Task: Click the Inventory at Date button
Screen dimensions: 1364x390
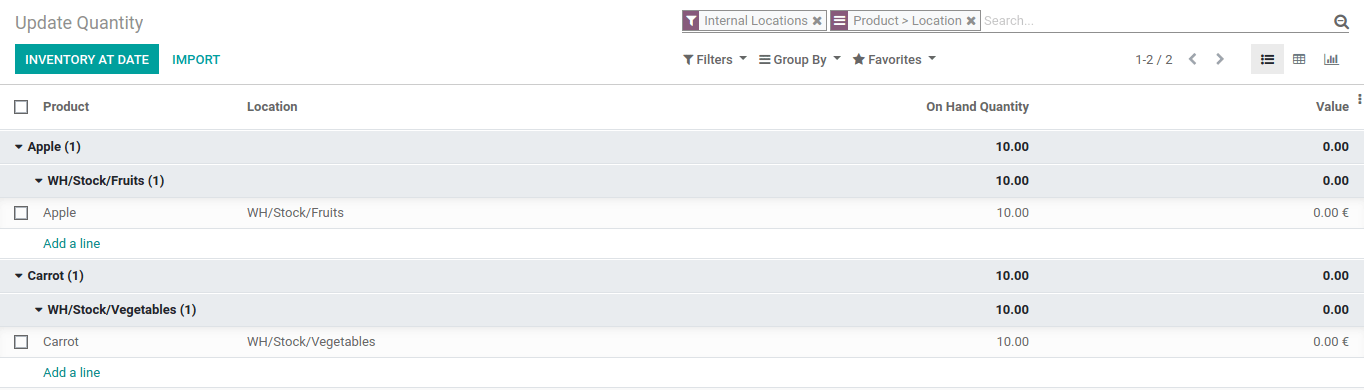Action: 87,59
